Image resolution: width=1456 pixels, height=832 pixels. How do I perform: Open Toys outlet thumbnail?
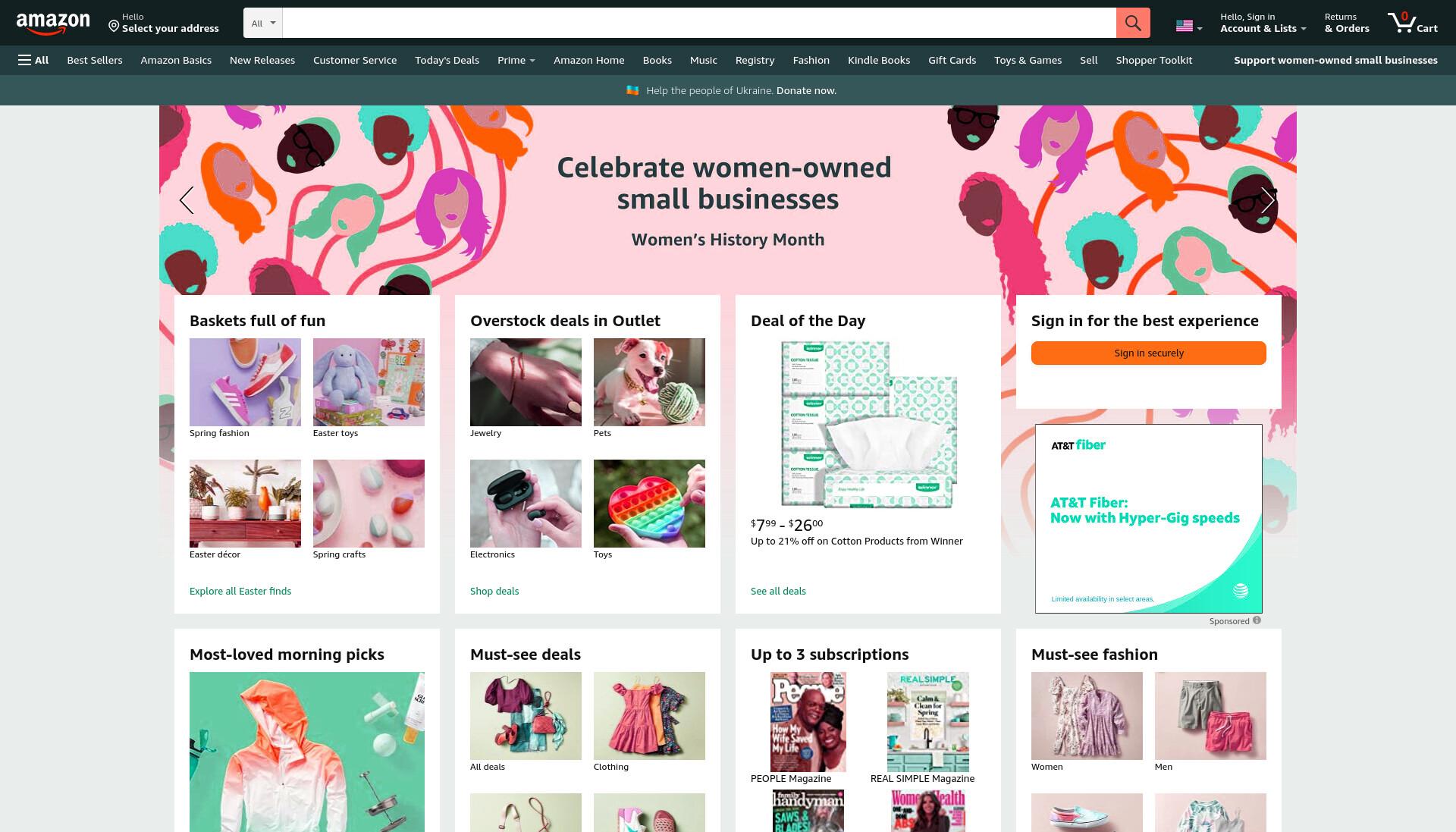pos(649,504)
